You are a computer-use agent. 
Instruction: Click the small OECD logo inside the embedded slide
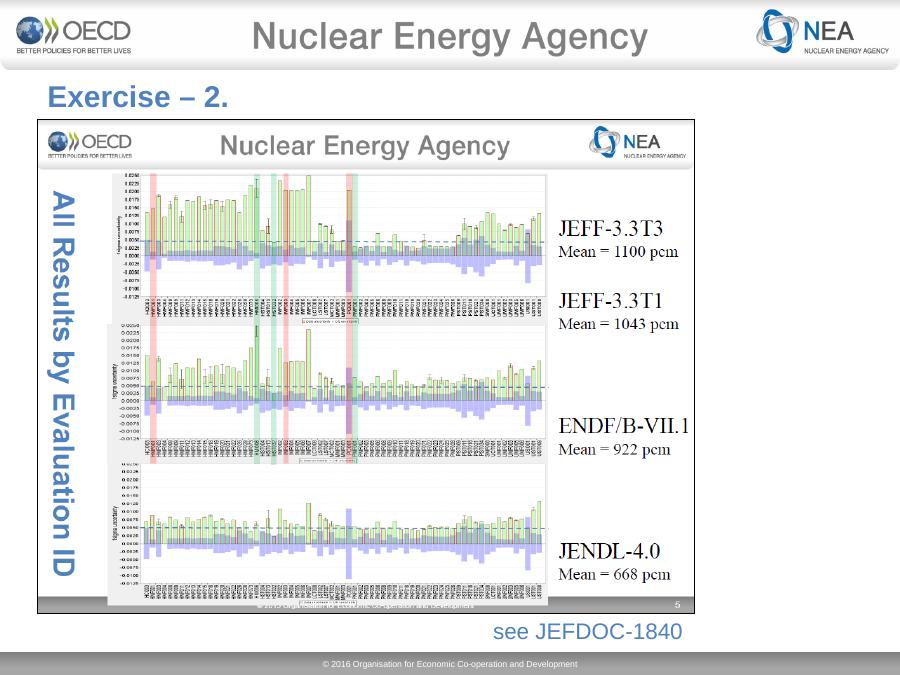coord(90,144)
